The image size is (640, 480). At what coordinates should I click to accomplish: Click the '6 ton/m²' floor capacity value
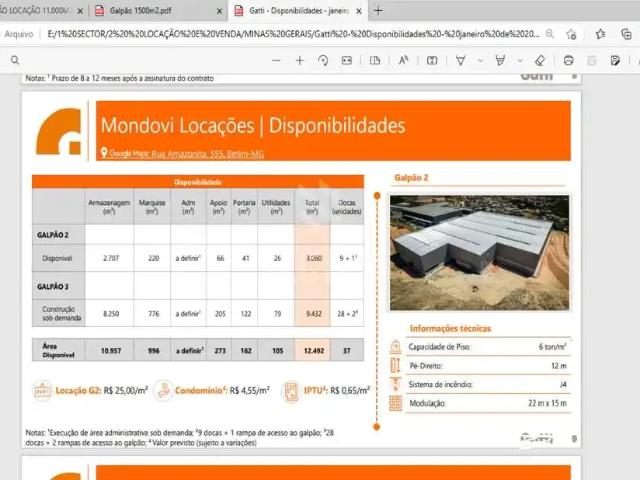552,347
